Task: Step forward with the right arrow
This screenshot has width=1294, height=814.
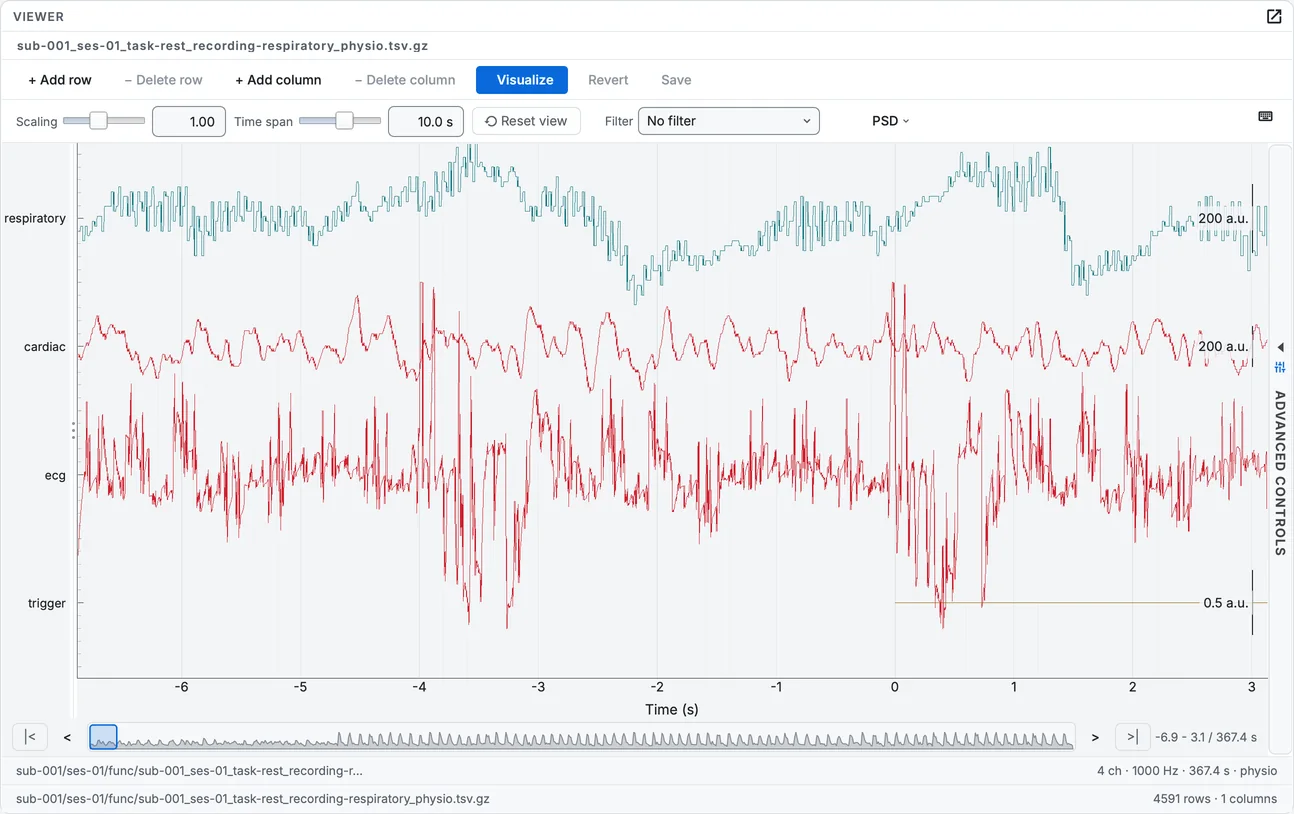Action: (1095, 737)
